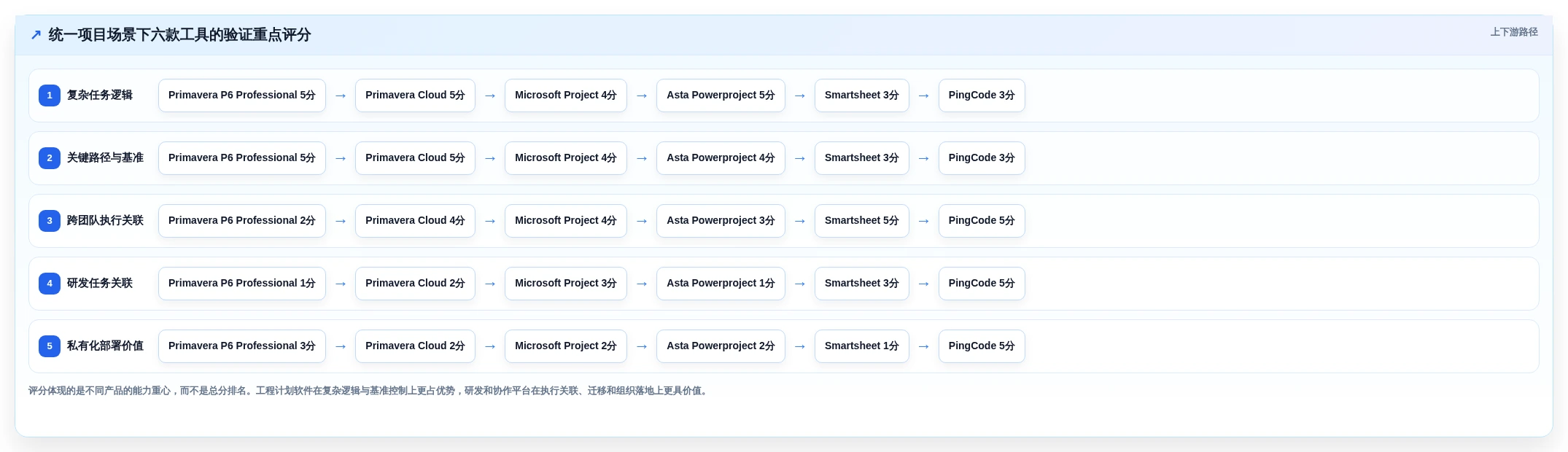Click the footnote beginning 评分体现的是不同产品的能力重心

(x=370, y=391)
